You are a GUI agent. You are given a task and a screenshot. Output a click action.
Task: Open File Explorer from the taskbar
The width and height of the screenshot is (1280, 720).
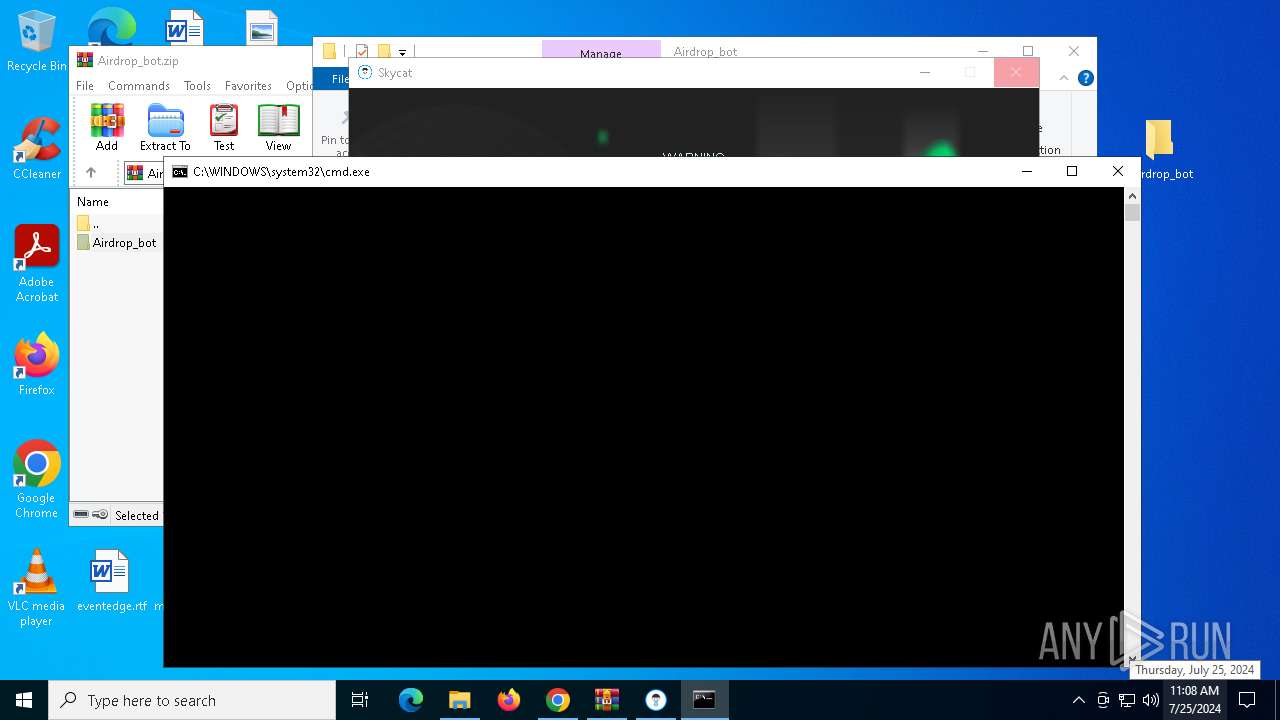tap(460, 700)
